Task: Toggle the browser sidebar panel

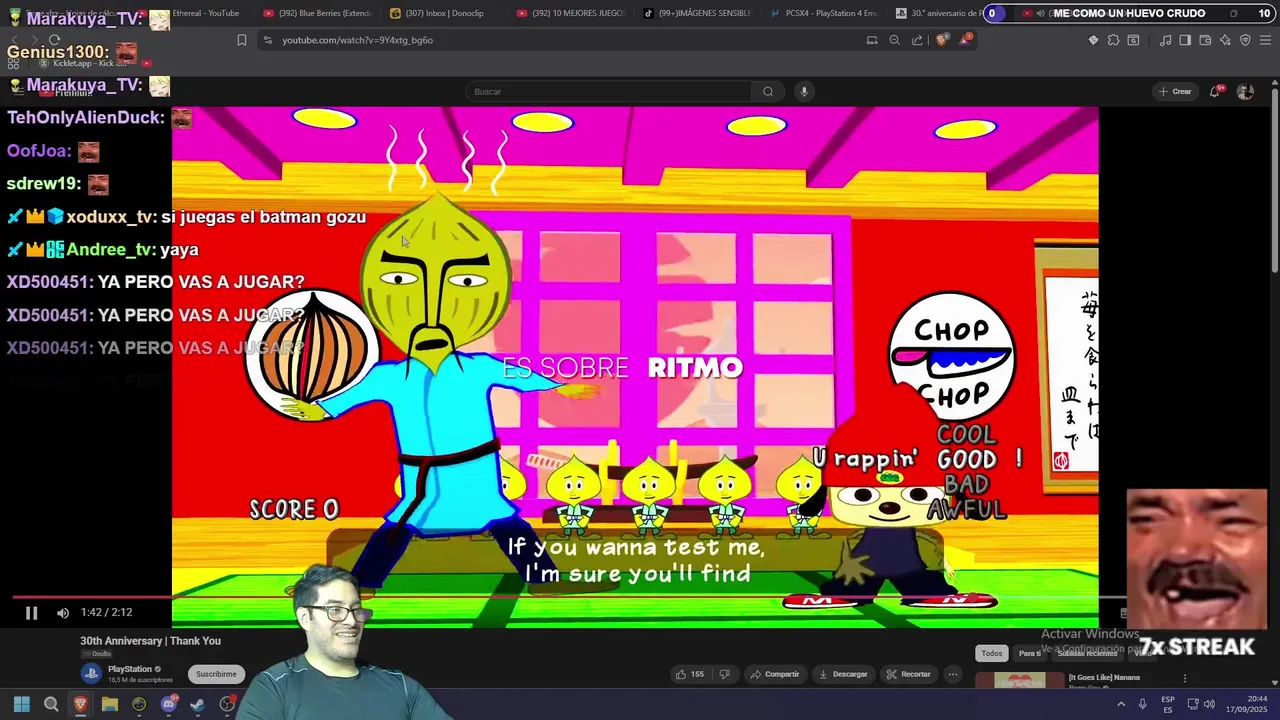Action: (1185, 40)
